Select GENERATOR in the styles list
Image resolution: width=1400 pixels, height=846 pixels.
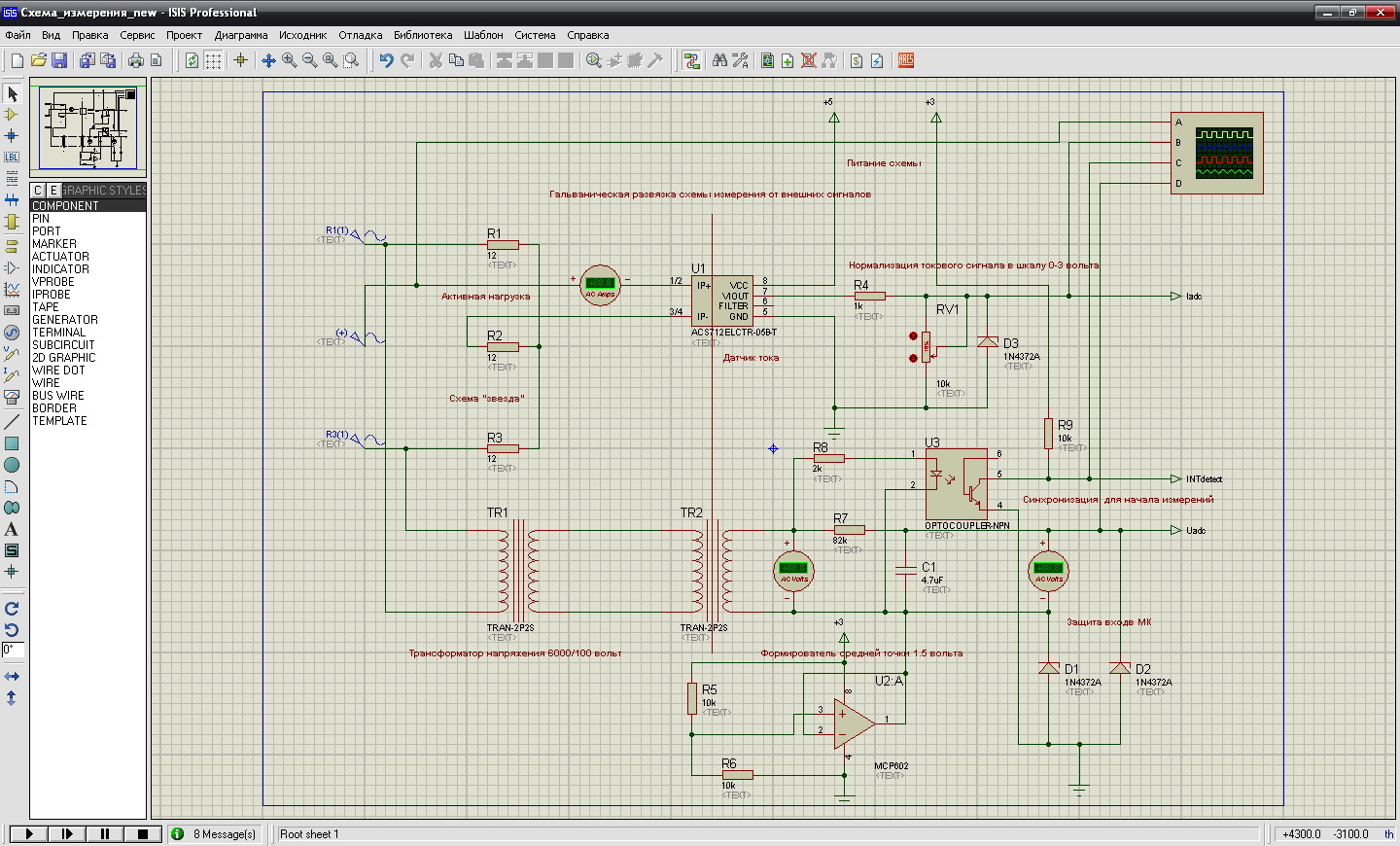(65, 320)
